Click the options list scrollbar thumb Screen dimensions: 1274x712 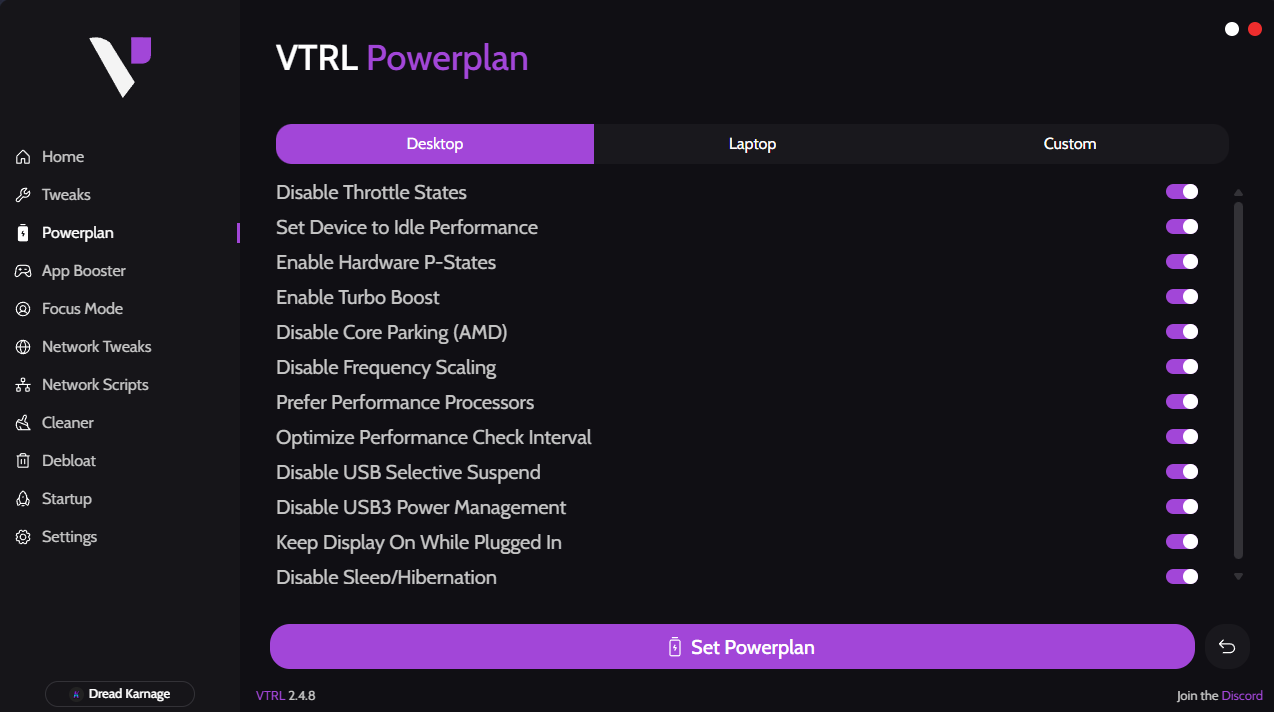[x=1238, y=380]
